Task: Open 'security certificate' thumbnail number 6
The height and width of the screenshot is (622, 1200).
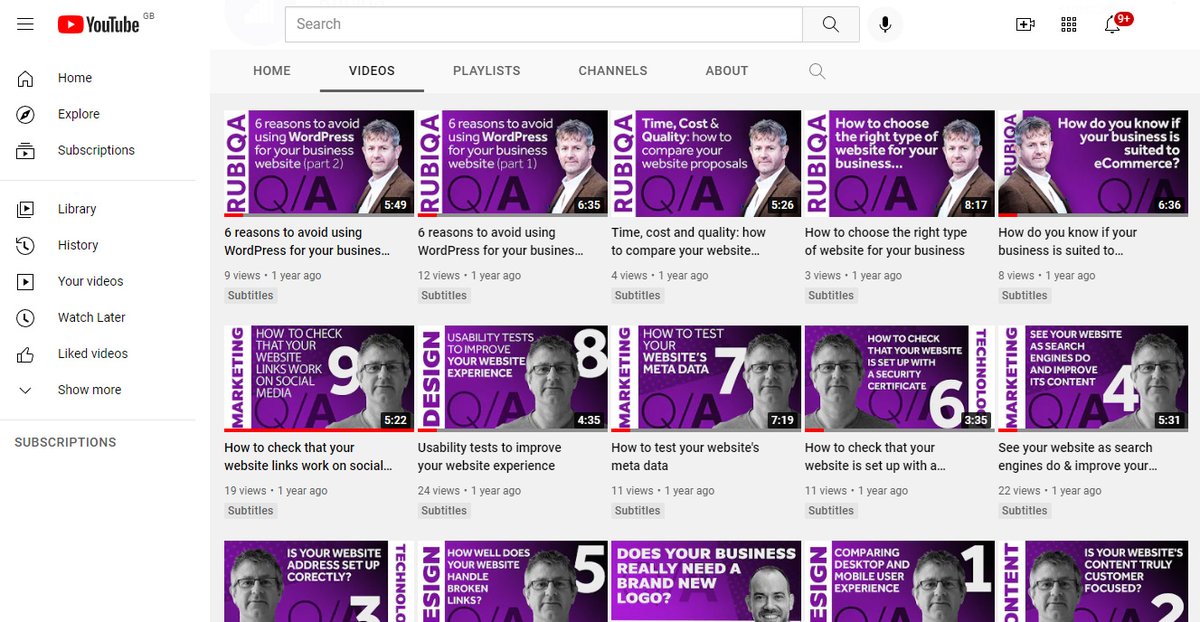Action: (x=899, y=378)
